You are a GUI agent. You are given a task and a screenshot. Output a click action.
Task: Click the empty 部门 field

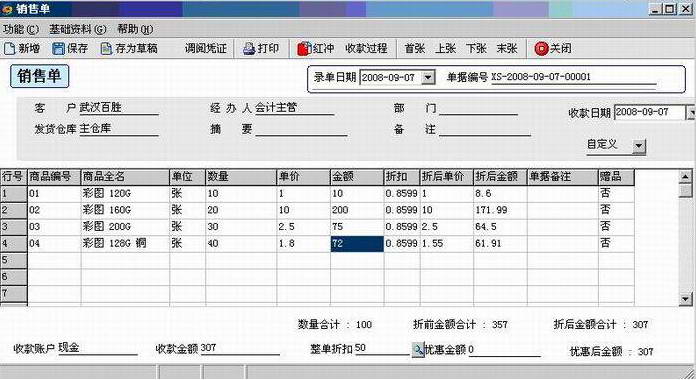click(478, 108)
